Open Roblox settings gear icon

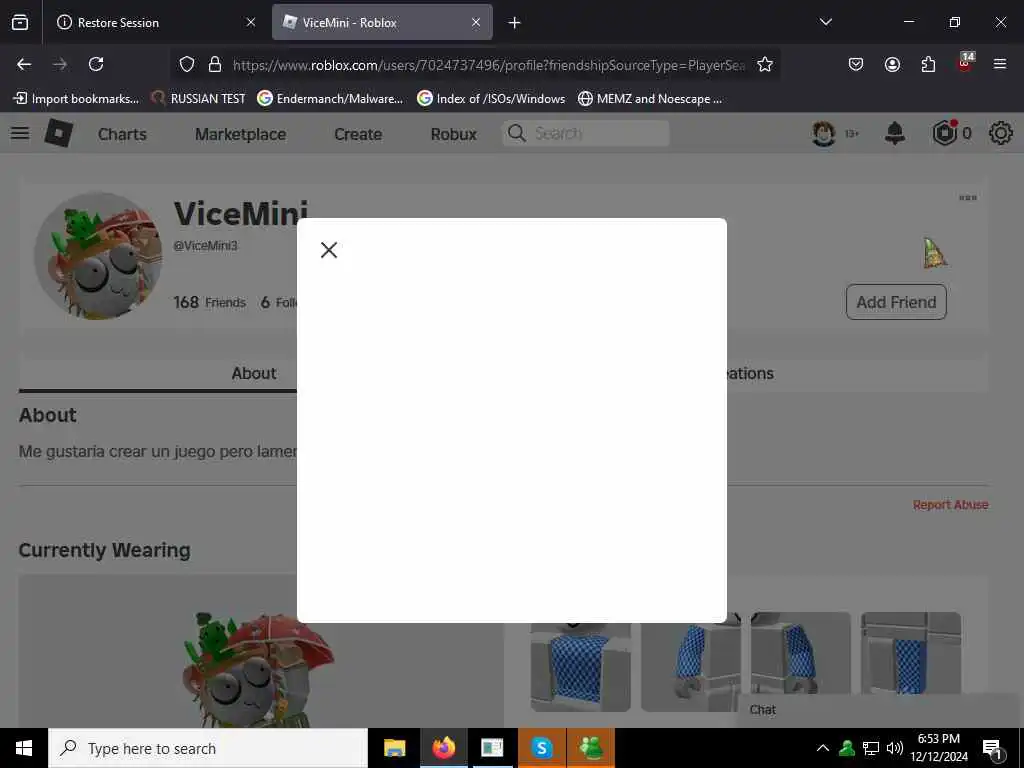point(1000,133)
